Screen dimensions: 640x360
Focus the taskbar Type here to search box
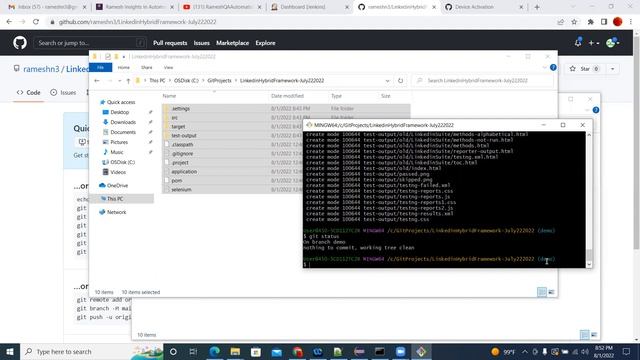click(91, 351)
